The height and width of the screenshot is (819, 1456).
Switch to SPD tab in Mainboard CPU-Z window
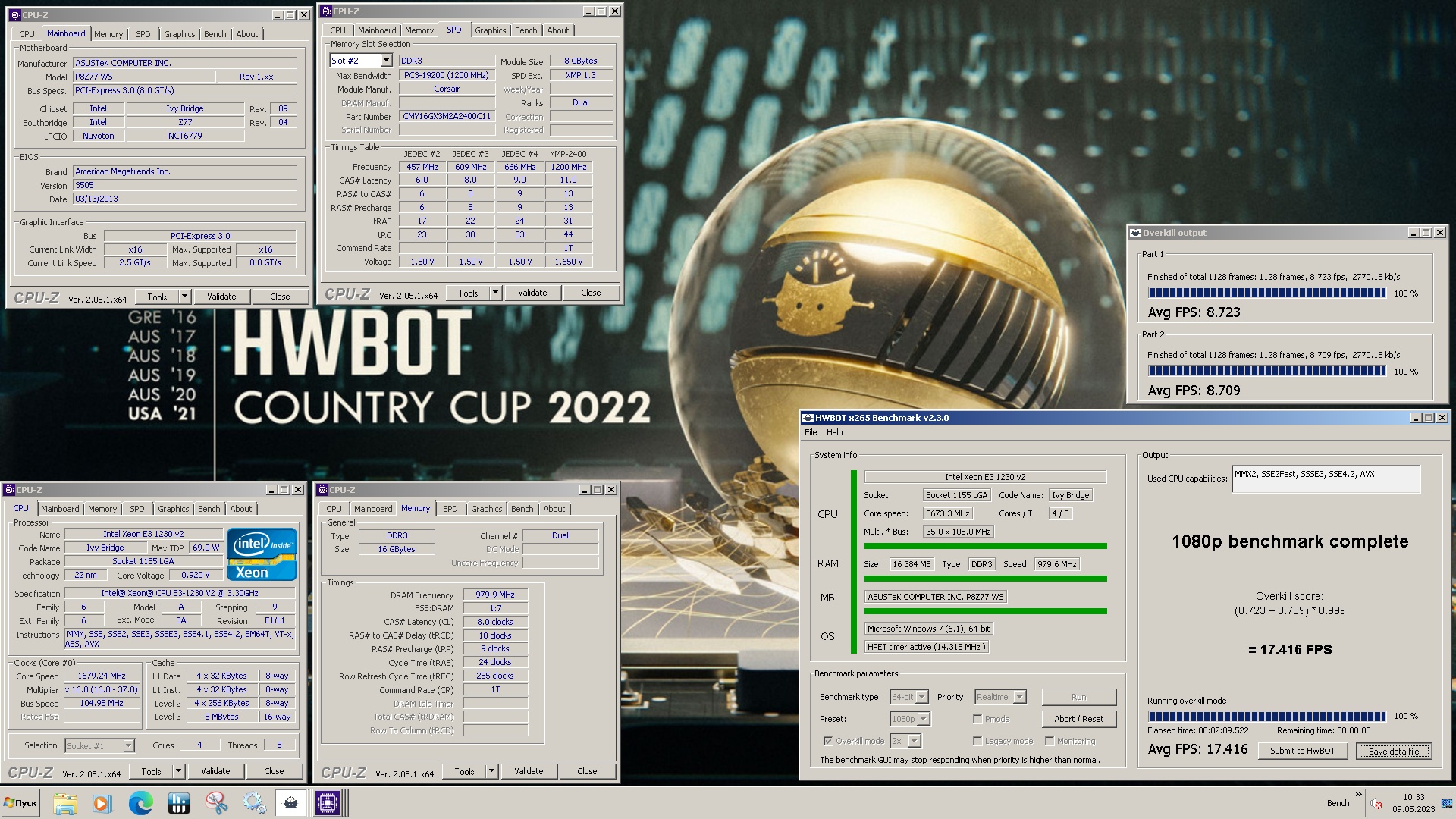click(143, 34)
